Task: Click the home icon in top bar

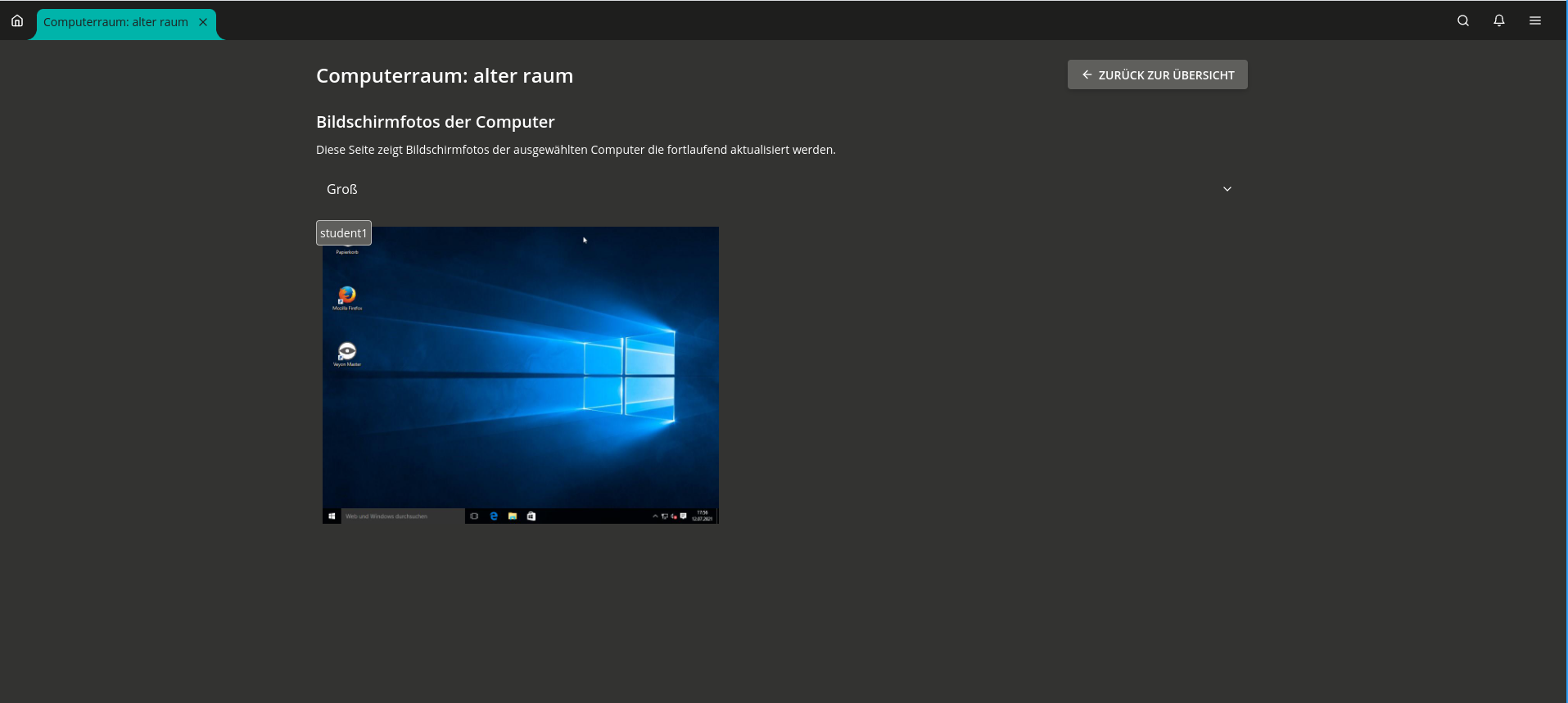Action: point(17,21)
